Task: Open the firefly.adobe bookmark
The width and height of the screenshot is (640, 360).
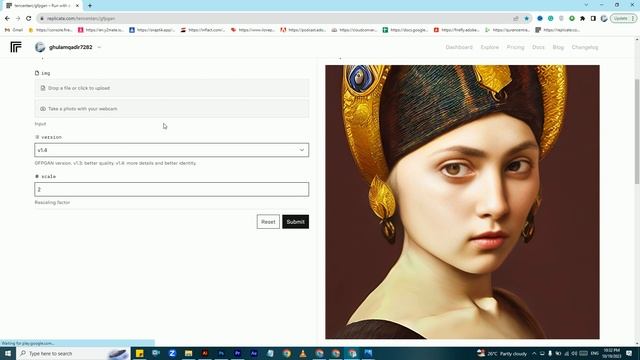Action: [456, 30]
